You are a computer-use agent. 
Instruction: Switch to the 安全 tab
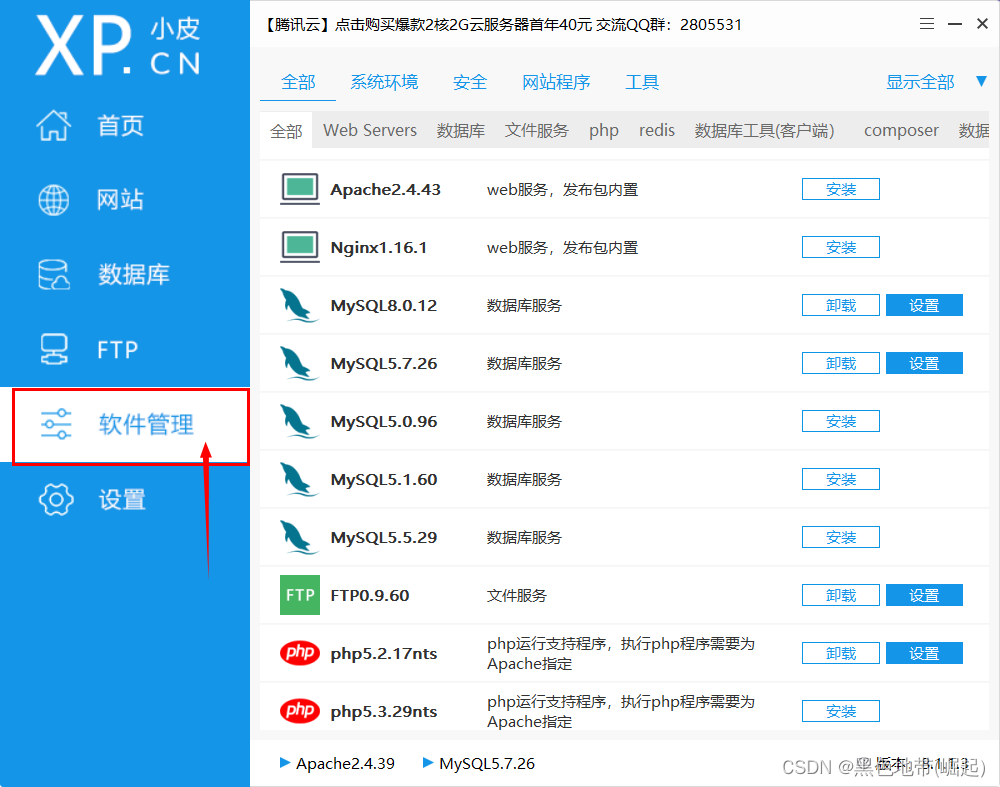tap(470, 82)
